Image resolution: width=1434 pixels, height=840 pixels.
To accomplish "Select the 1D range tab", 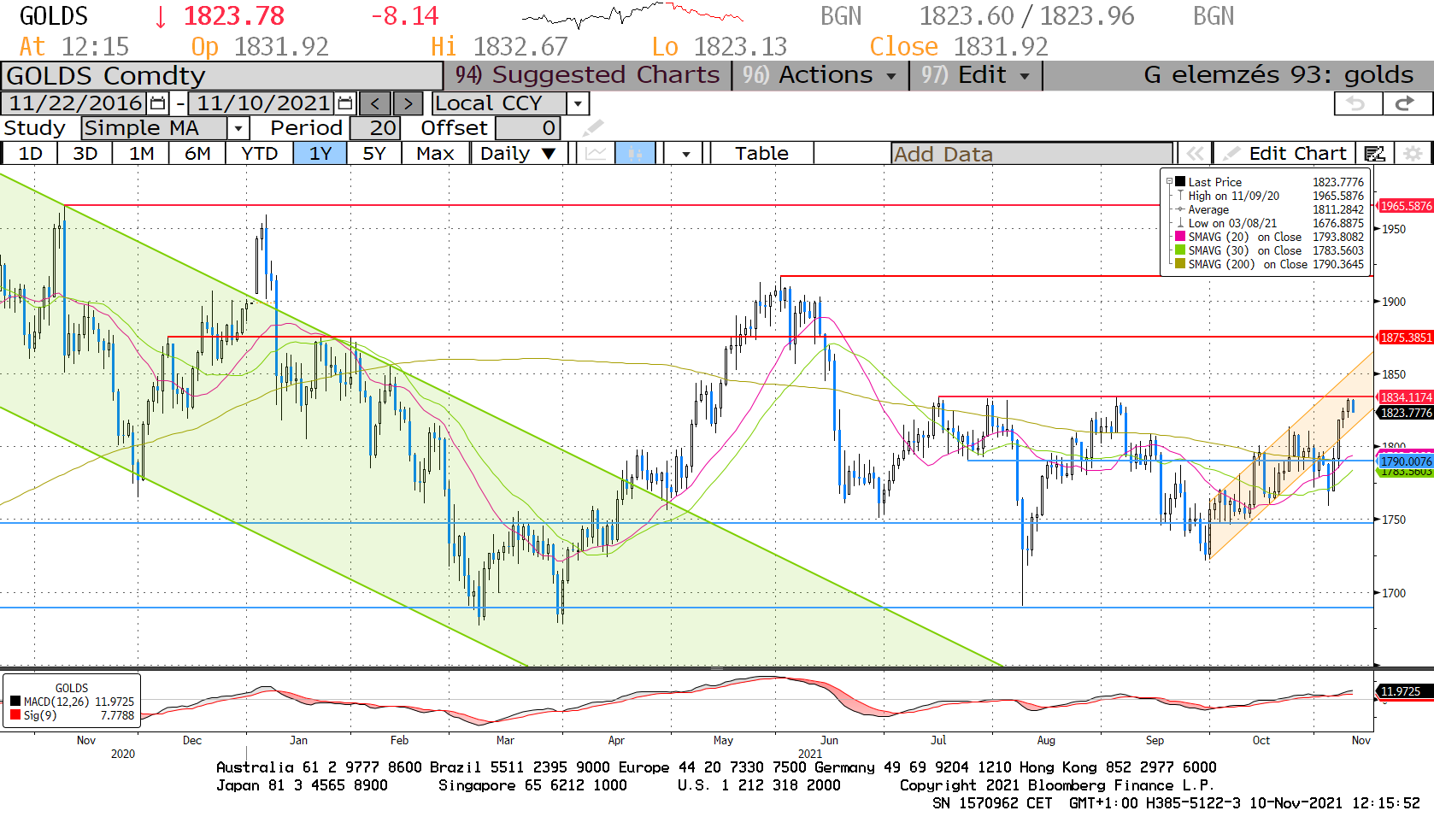I will [x=30, y=154].
